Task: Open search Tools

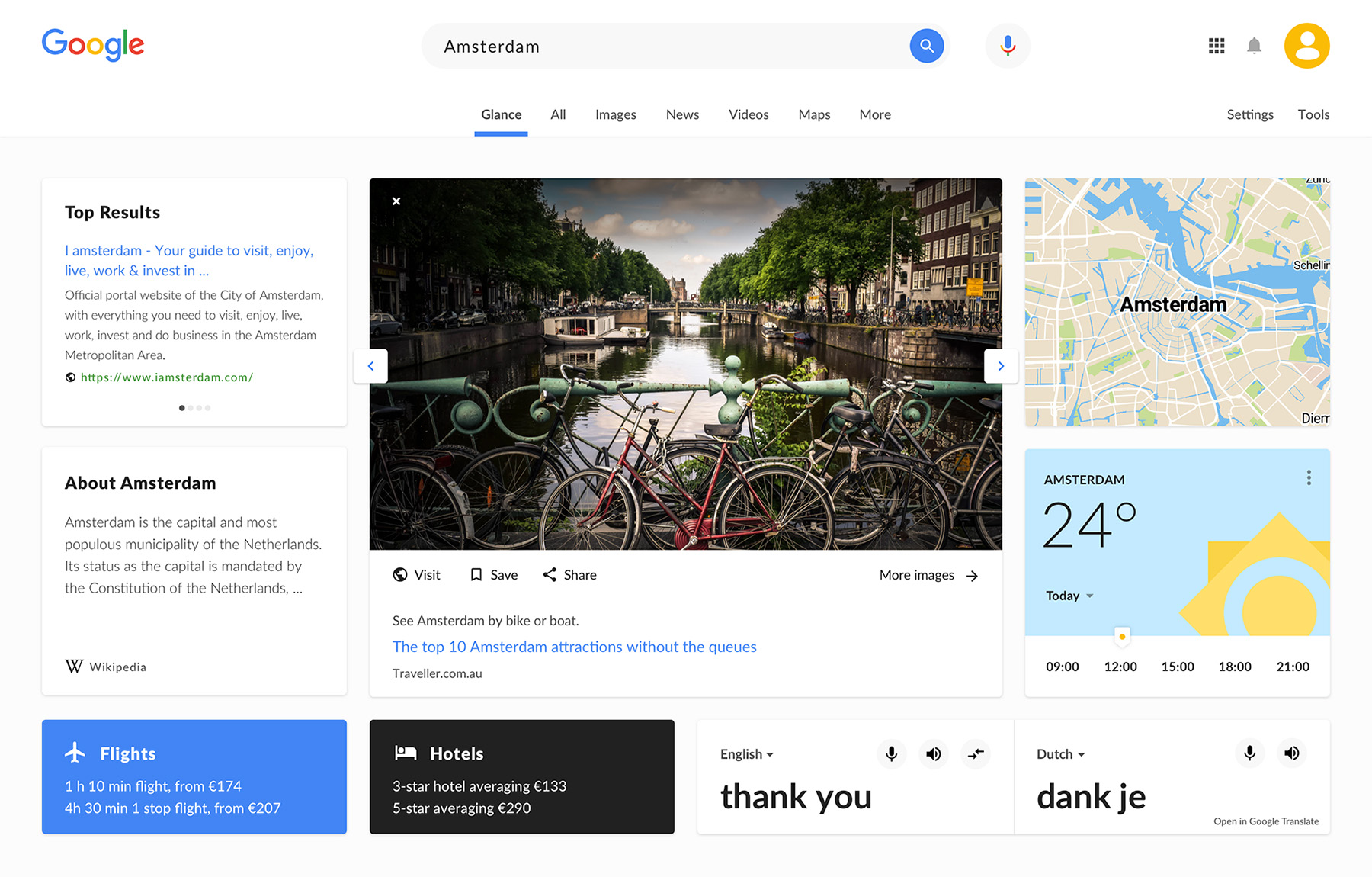Action: click(1313, 114)
